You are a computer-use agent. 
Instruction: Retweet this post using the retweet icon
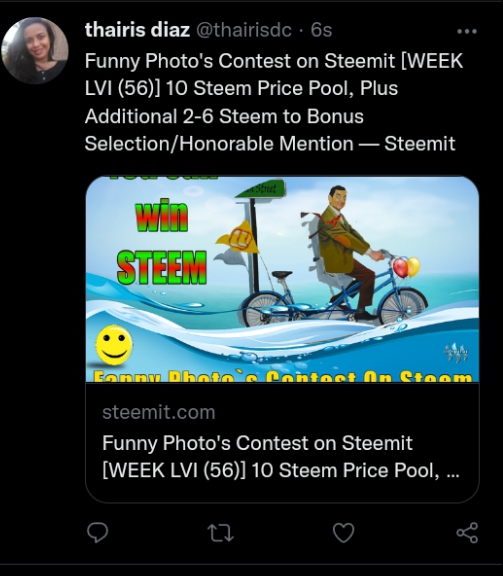pyautogui.click(x=220, y=533)
